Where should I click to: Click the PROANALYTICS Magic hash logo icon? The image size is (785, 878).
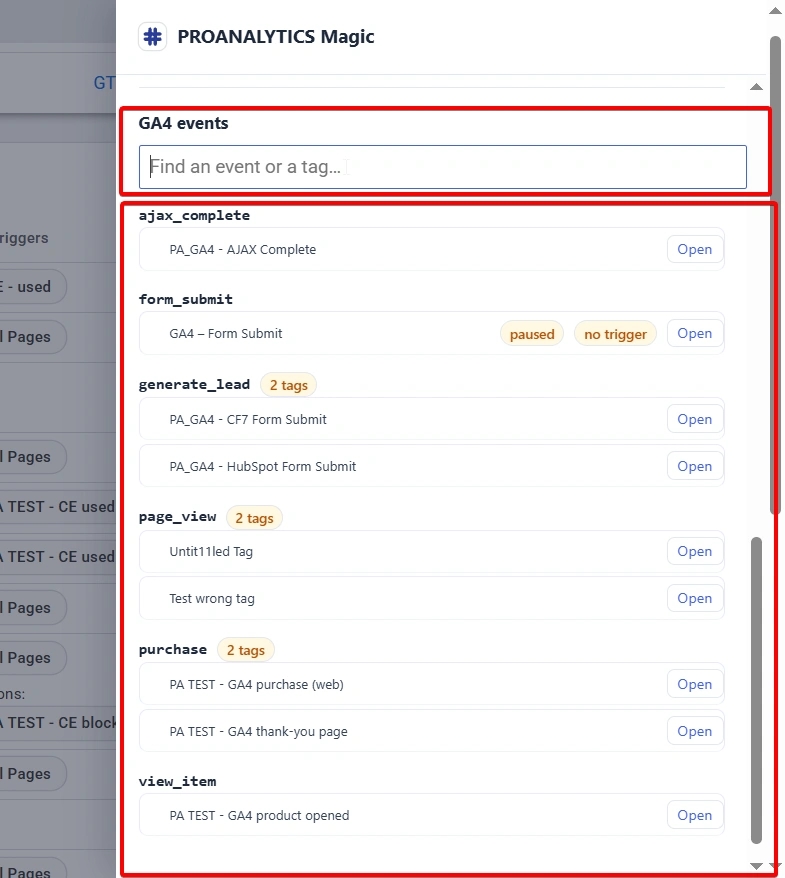(x=152, y=37)
